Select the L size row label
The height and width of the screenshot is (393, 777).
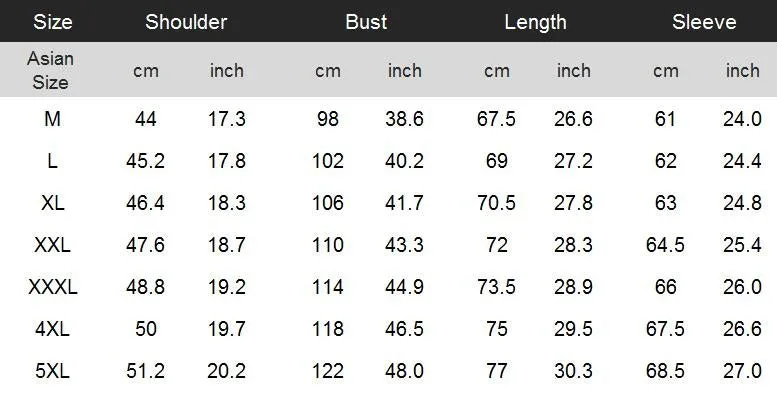coord(53,161)
